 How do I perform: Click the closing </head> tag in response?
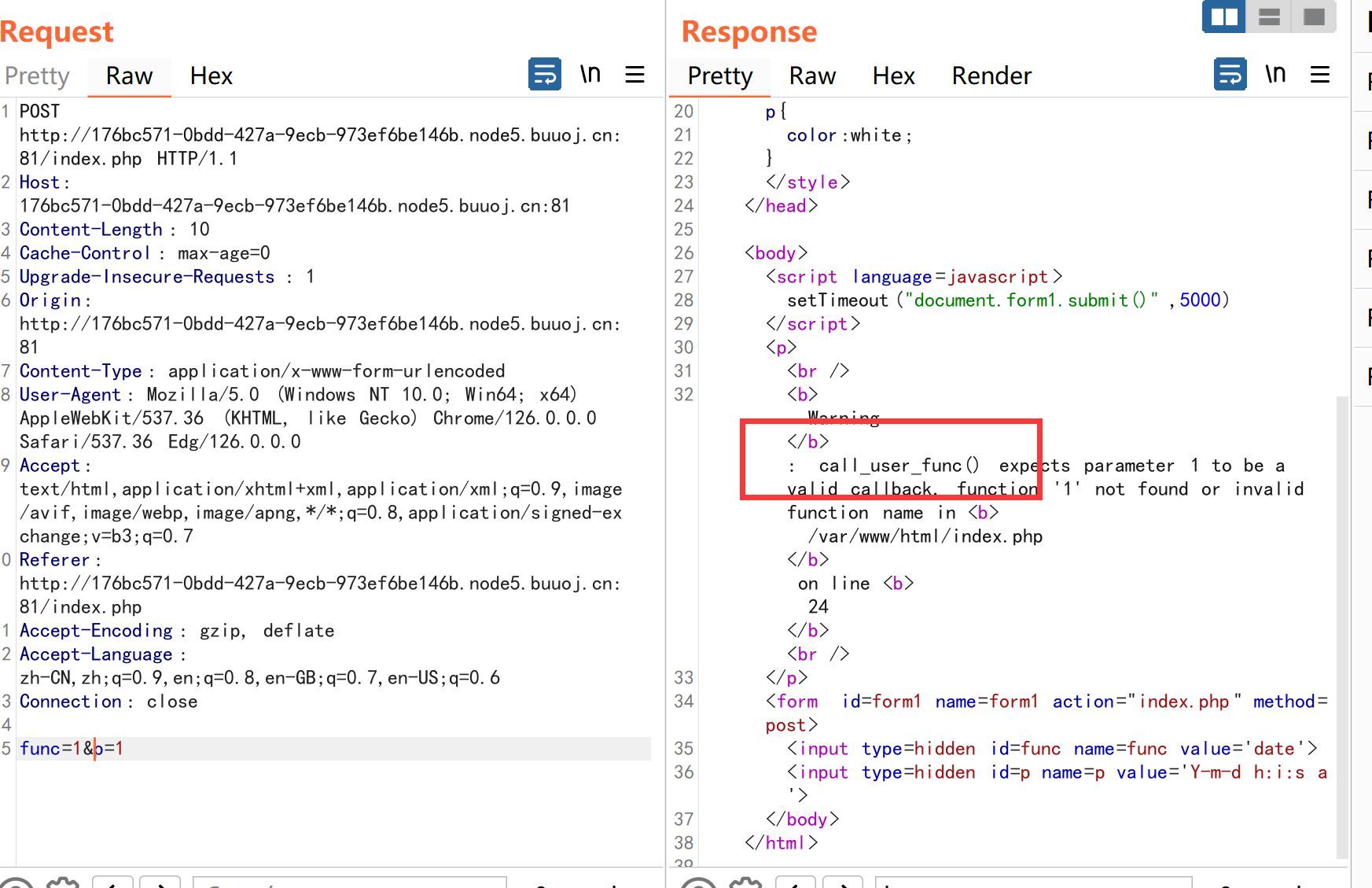click(781, 206)
